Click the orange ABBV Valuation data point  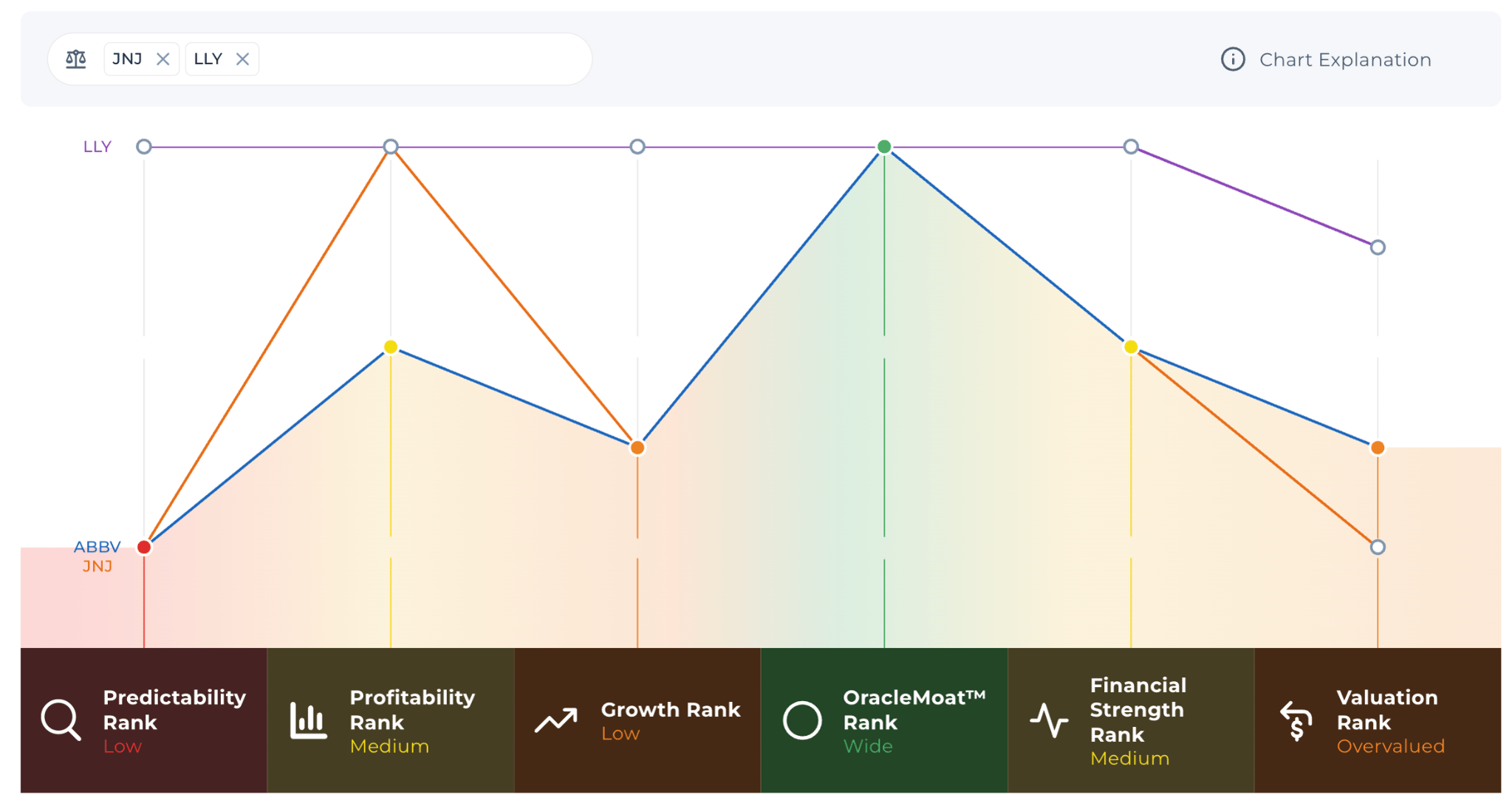pos(1378,448)
